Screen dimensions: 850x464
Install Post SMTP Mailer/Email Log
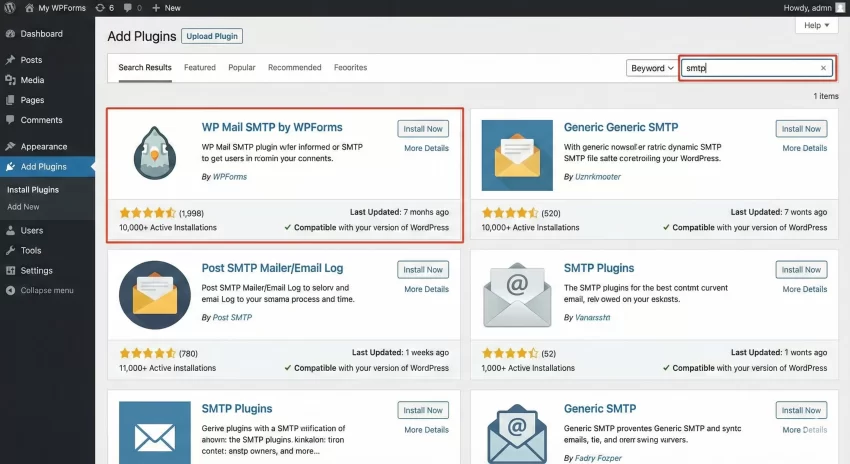pos(423,270)
